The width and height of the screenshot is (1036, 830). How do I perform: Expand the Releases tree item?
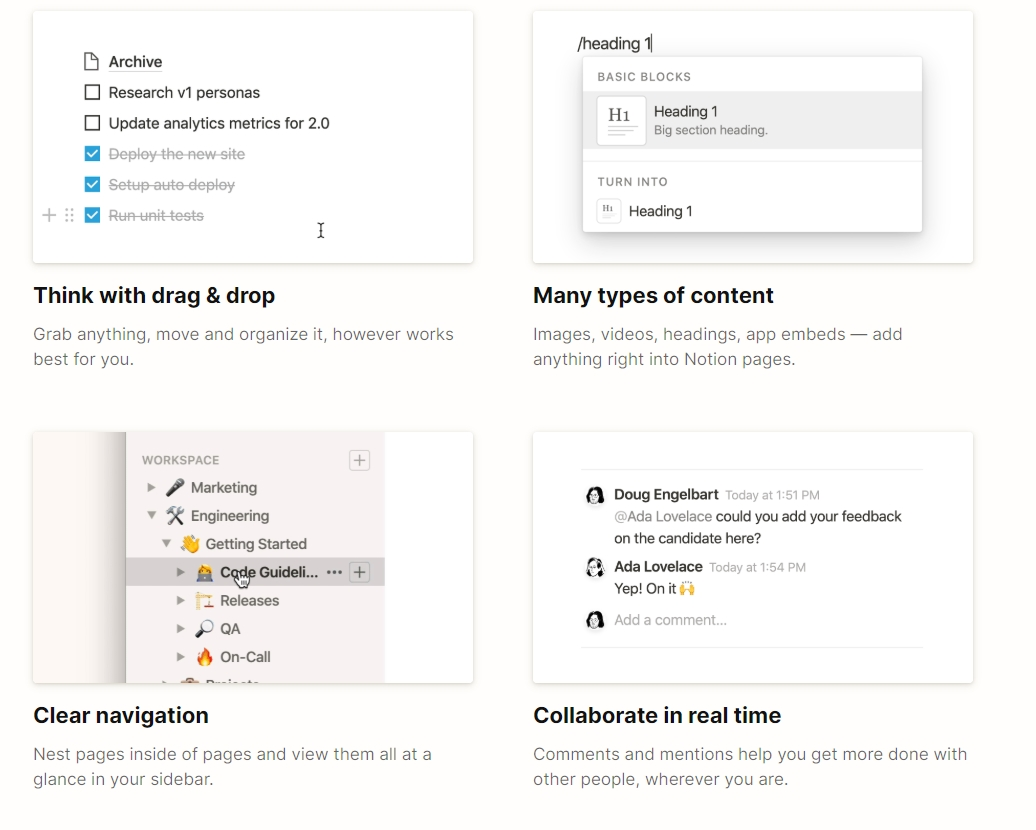pos(181,600)
